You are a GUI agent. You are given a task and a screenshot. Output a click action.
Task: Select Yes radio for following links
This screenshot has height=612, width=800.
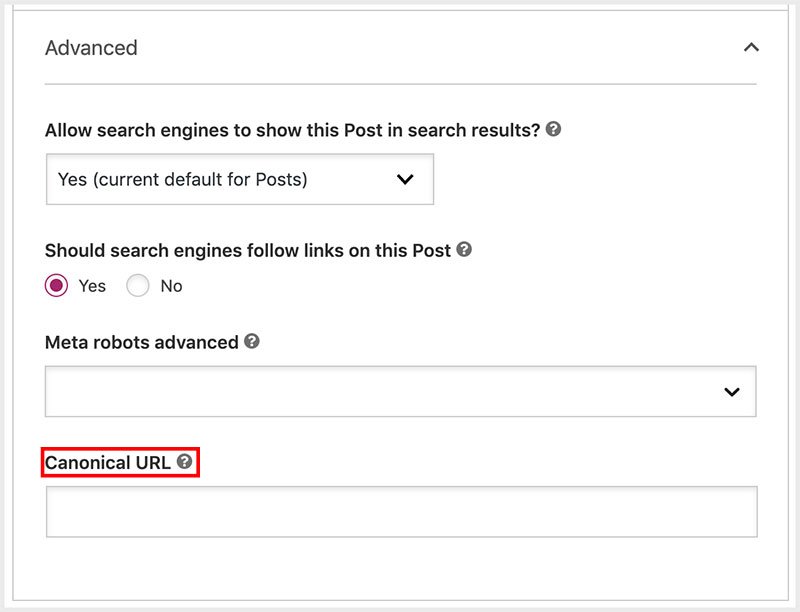coord(57,286)
